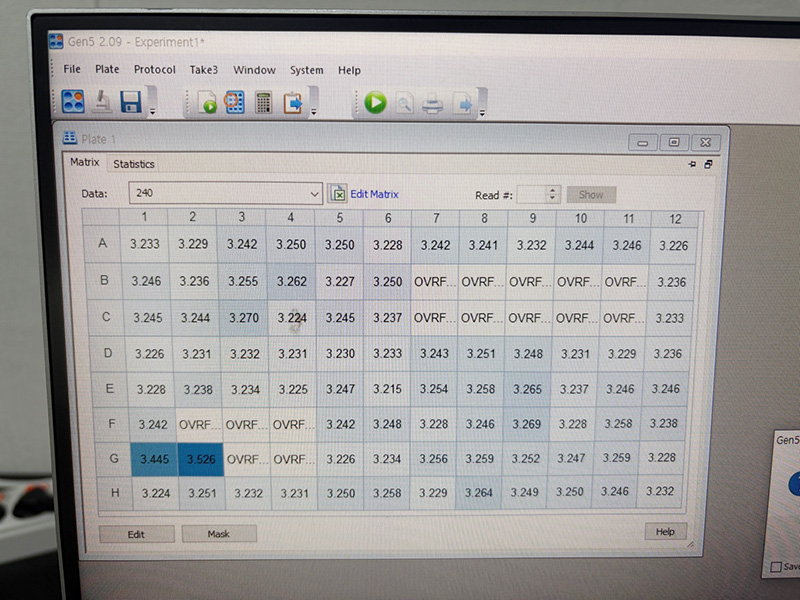Expand overflow arrow after the play toolbar group
The width and height of the screenshot is (800, 600).
(481, 110)
